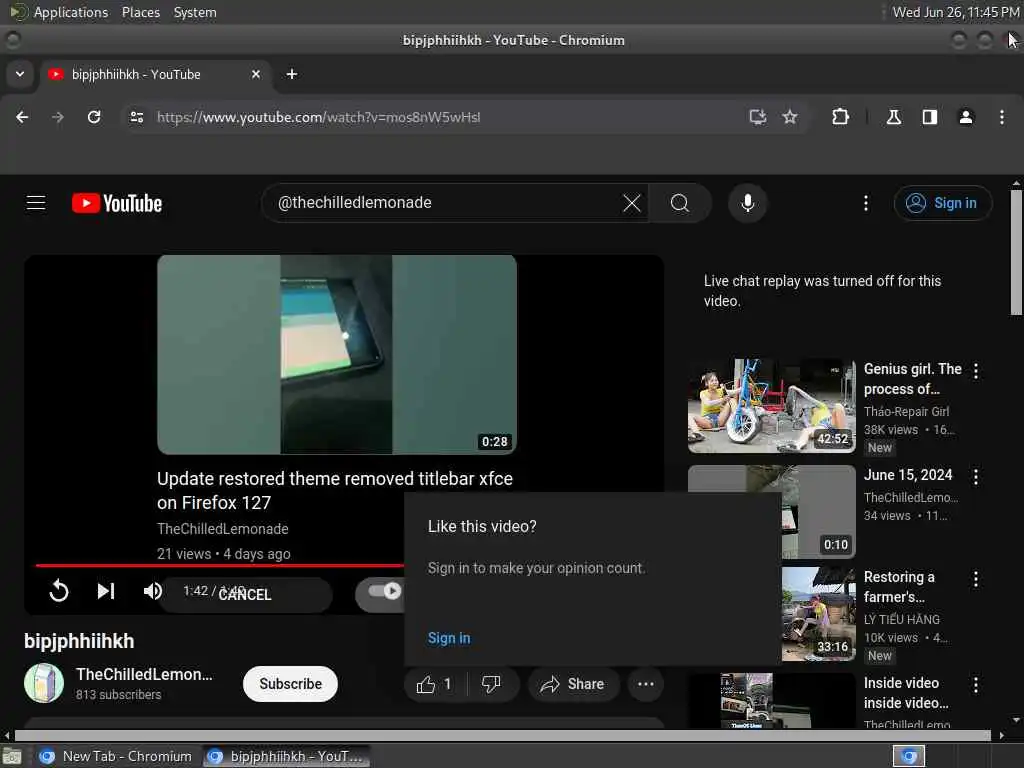
Task: Open June 15, 2024 video title
Action: tap(908, 475)
